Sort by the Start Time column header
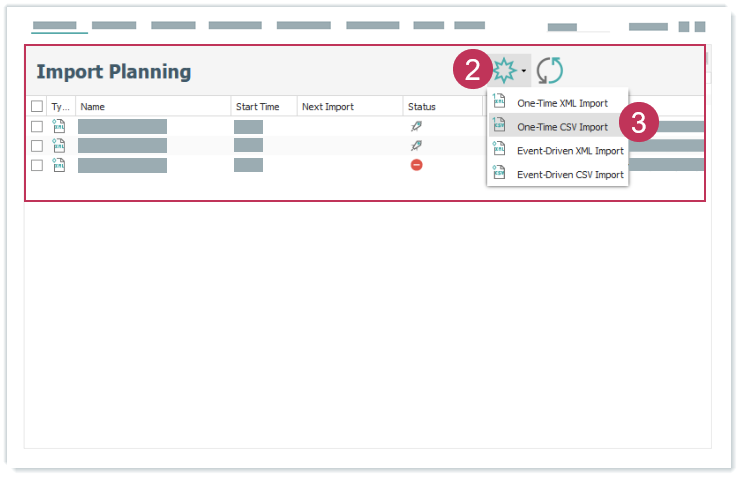741x478 pixels. click(x=264, y=107)
